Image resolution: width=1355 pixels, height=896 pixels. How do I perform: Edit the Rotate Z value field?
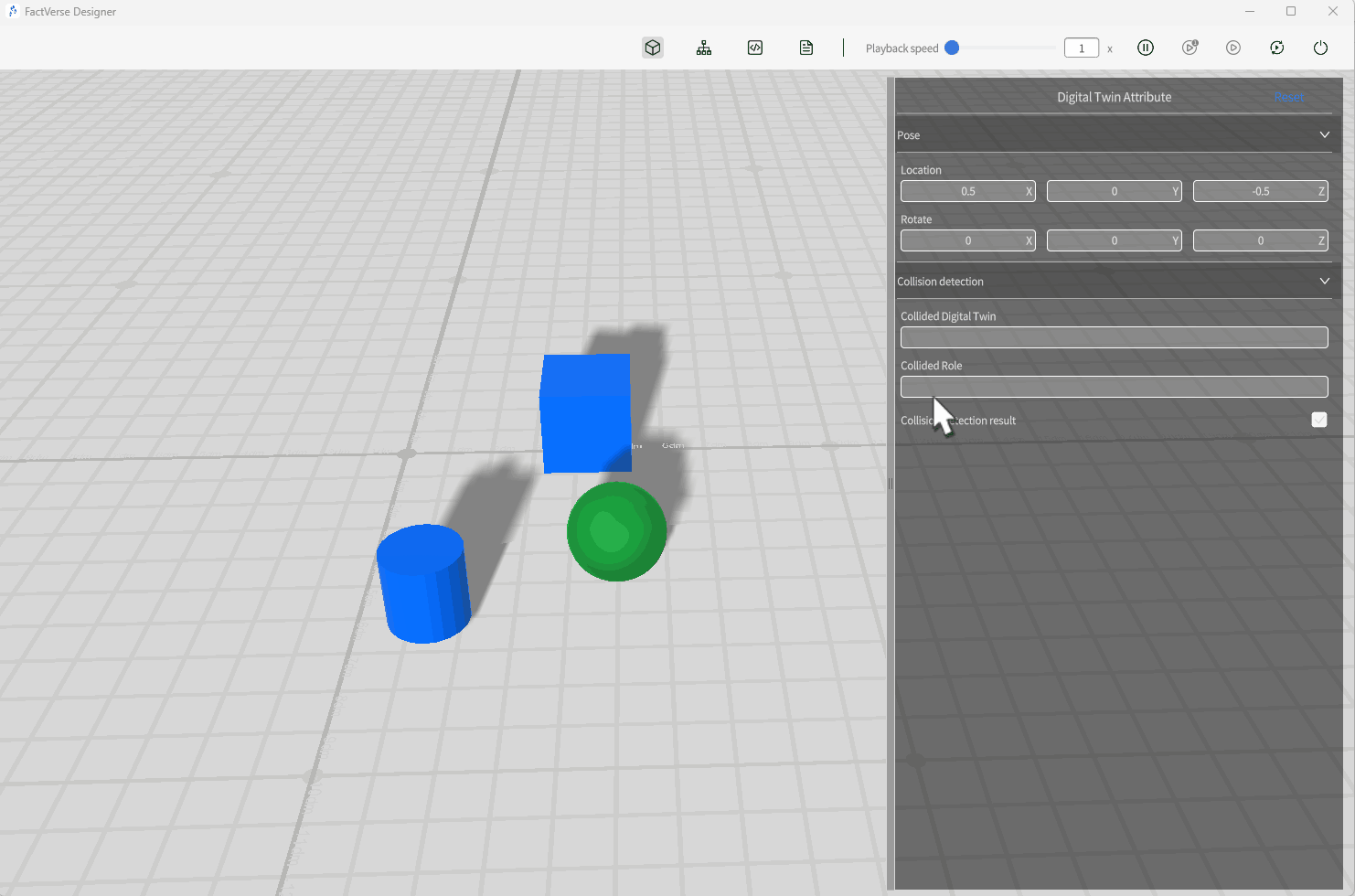click(x=1260, y=240)
